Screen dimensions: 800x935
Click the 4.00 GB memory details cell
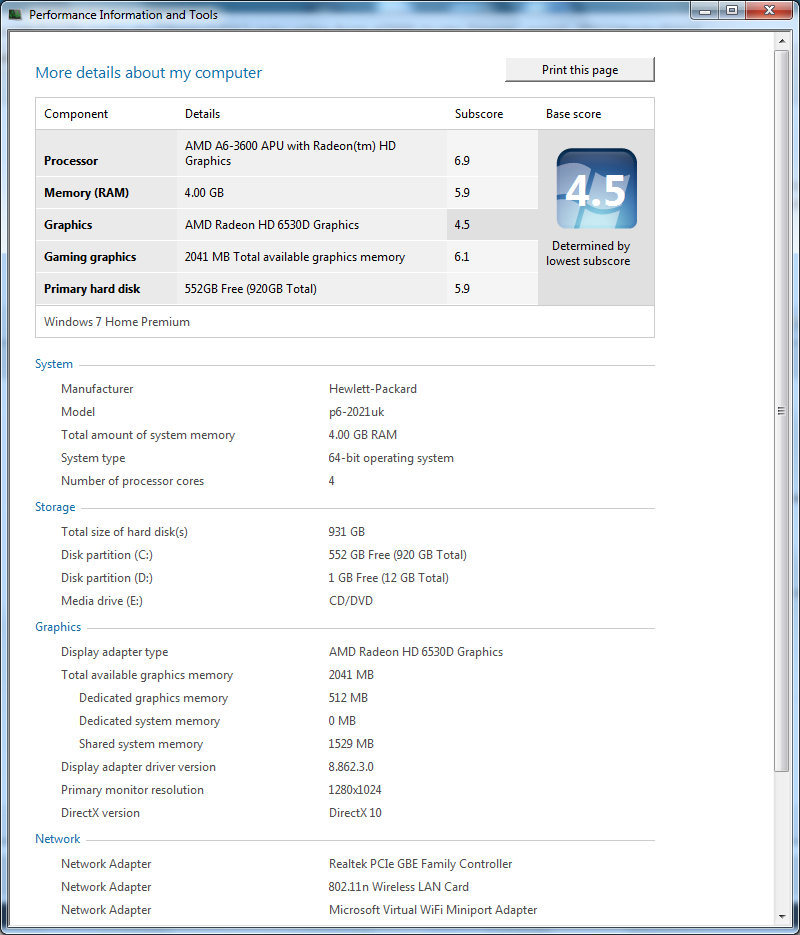312,193
